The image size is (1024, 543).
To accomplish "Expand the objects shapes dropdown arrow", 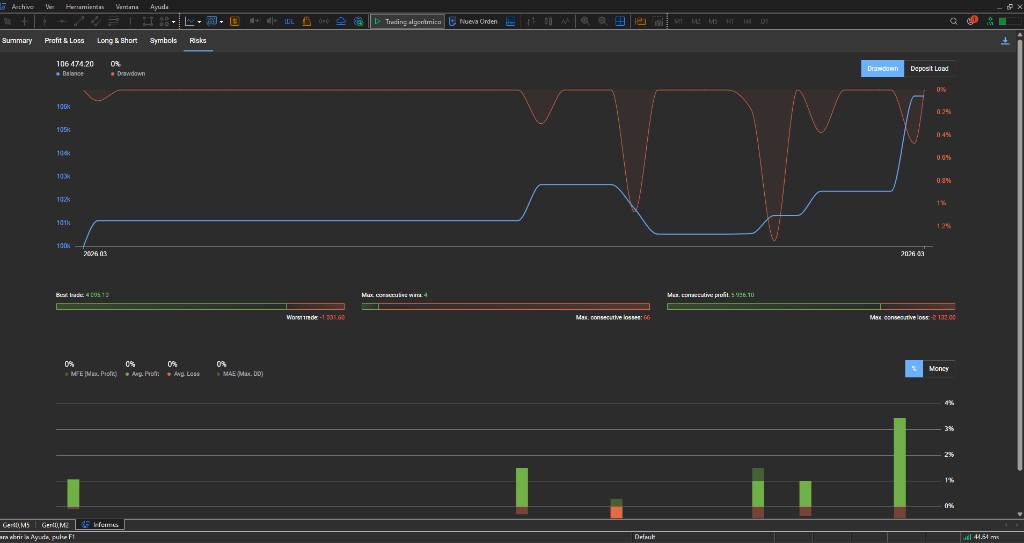I will 175,21.
